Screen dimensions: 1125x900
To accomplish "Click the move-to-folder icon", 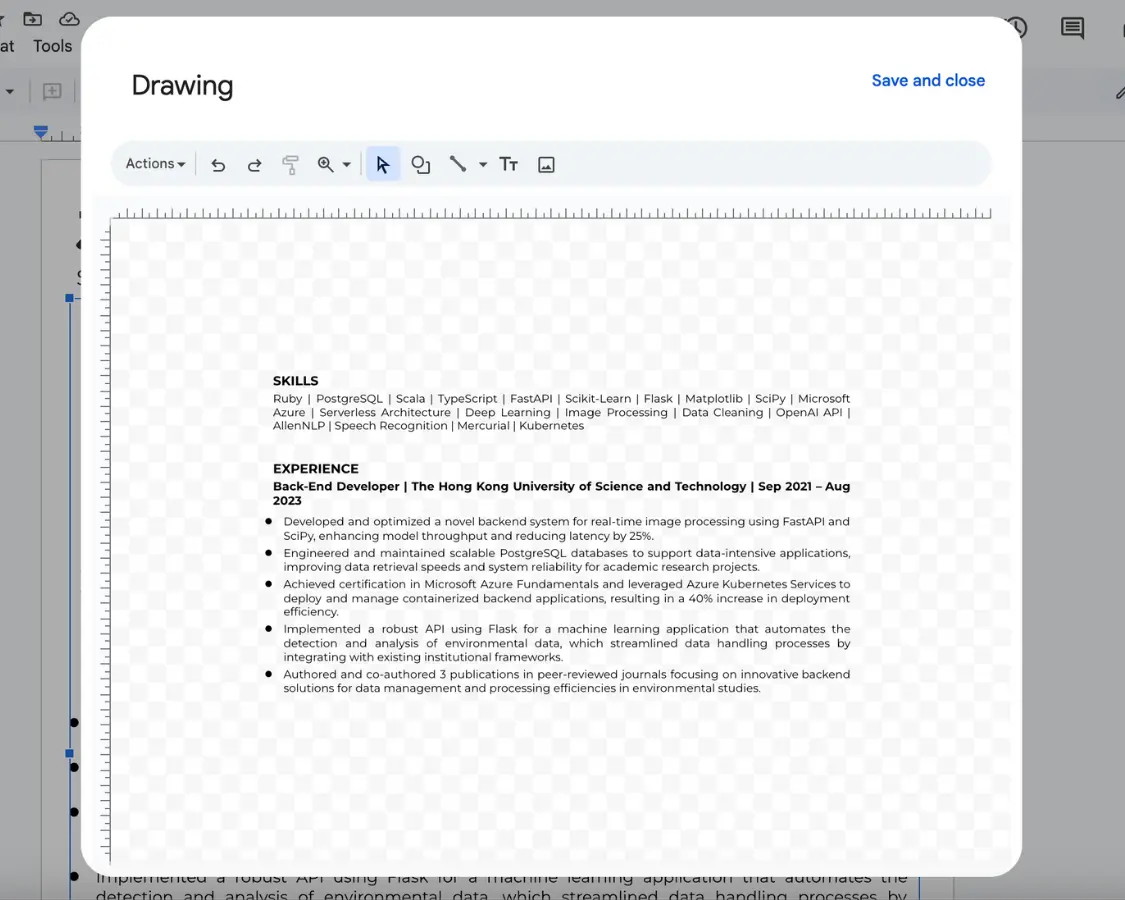I will pyautogui.click(x=34, y=18).
